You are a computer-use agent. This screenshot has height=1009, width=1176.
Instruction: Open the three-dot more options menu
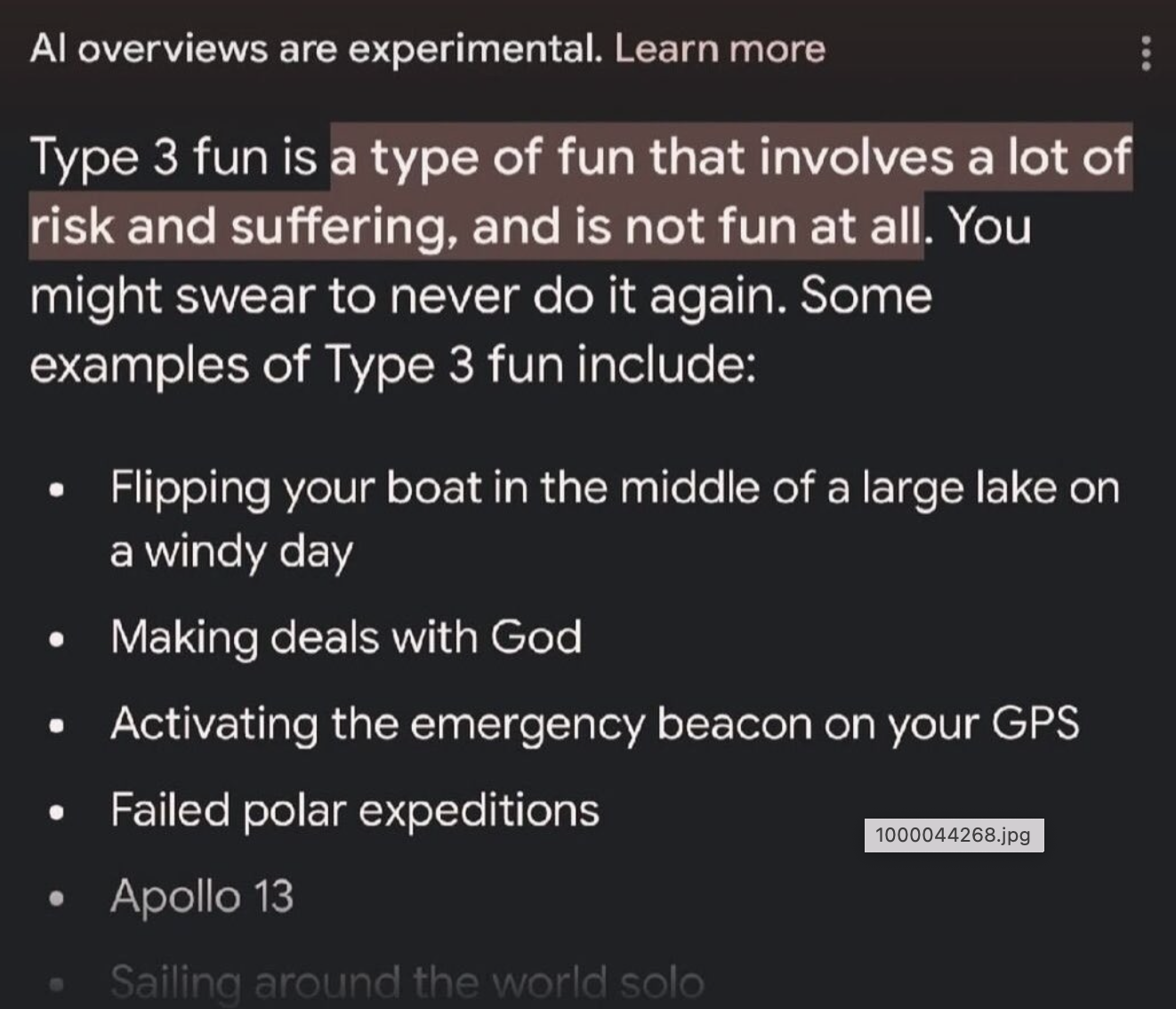coord(1146,53)
